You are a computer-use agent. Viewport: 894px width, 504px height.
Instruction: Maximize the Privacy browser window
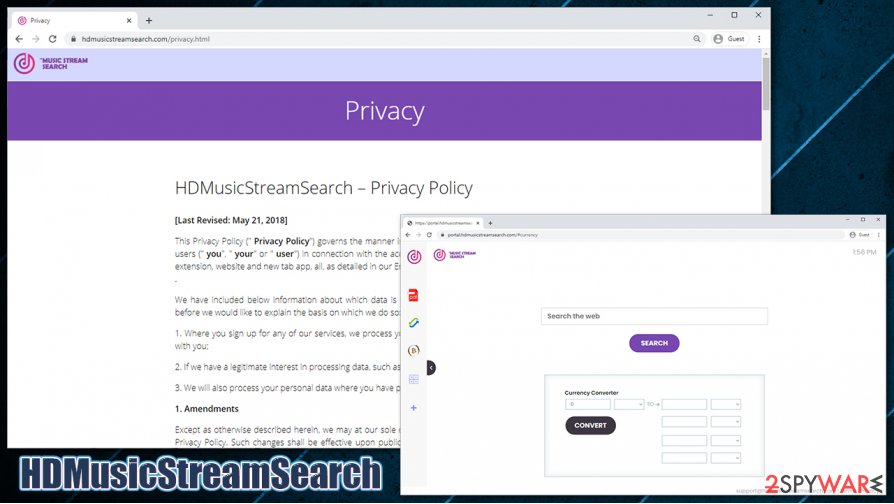734,15
